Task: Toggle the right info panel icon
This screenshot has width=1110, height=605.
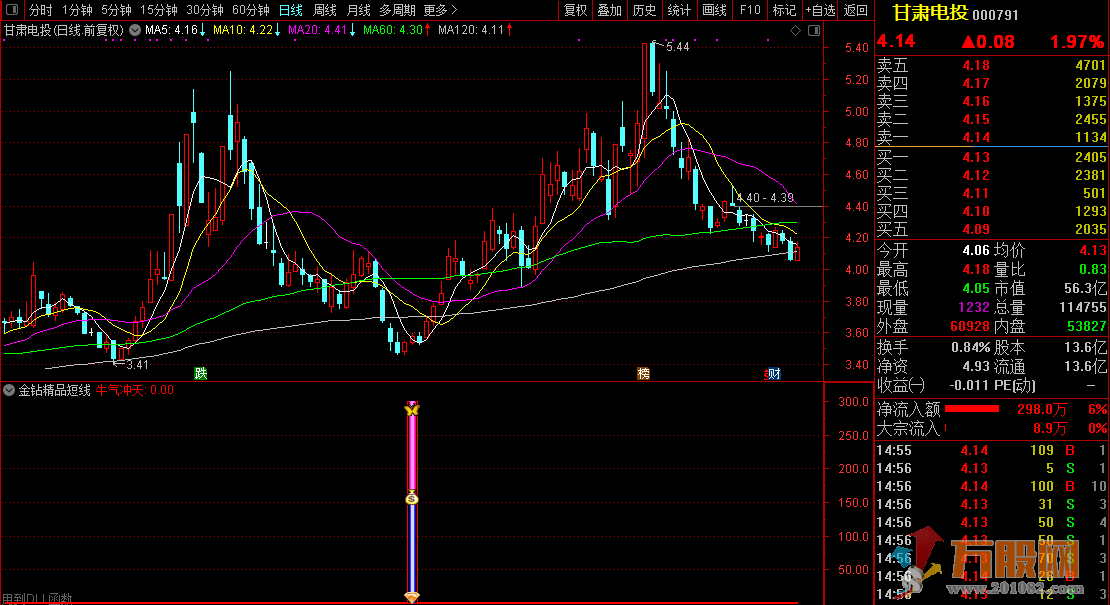Action: pyautogui.click(x=814, y=30)
